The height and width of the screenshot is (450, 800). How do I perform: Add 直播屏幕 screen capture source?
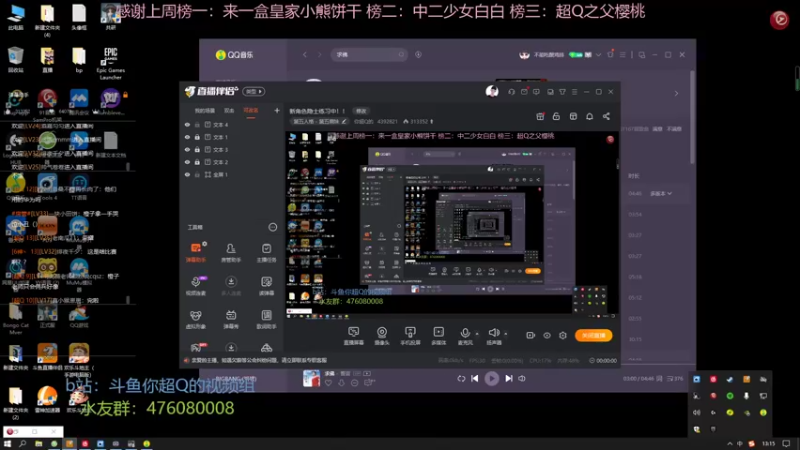pyautogui.click(x=354, y=336)
